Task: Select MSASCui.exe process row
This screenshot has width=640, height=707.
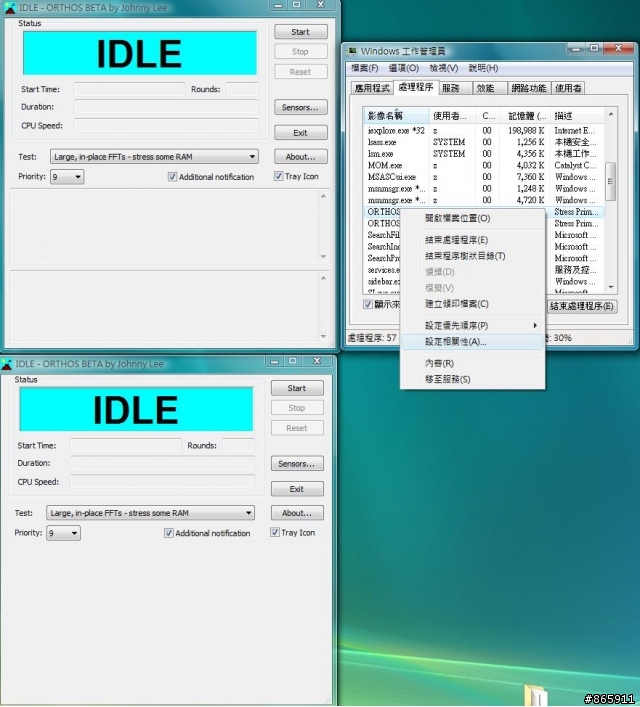Action: [483, 177]
